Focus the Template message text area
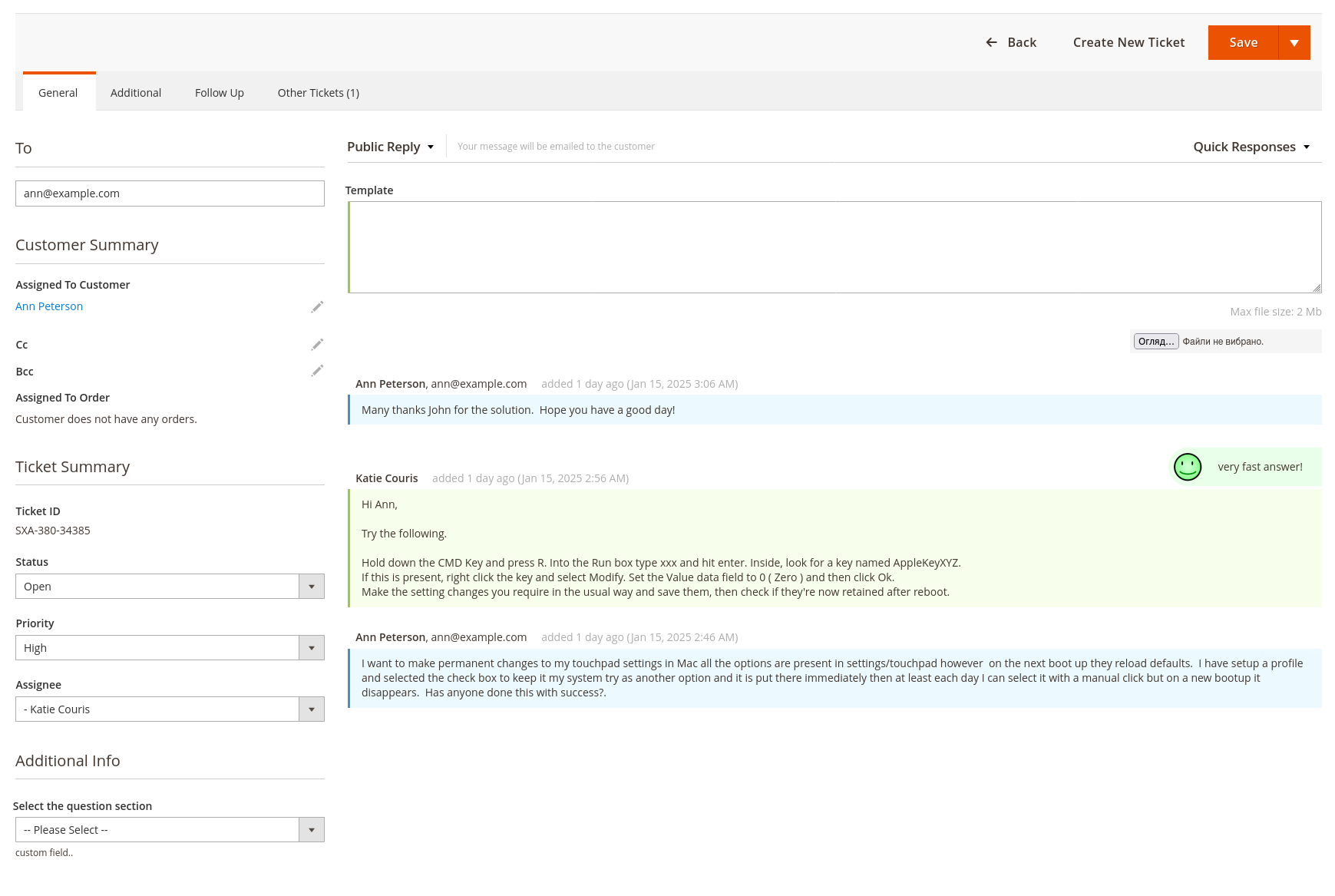The width and height of the screenshot is (1335, 896). [834, 247]
